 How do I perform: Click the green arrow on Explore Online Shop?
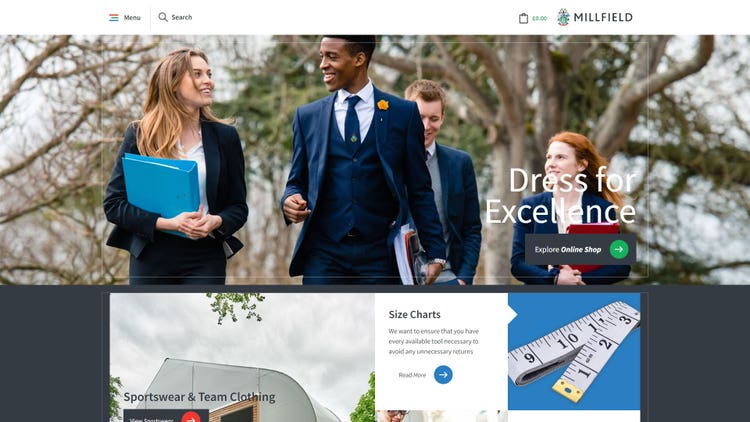(619, 249)
